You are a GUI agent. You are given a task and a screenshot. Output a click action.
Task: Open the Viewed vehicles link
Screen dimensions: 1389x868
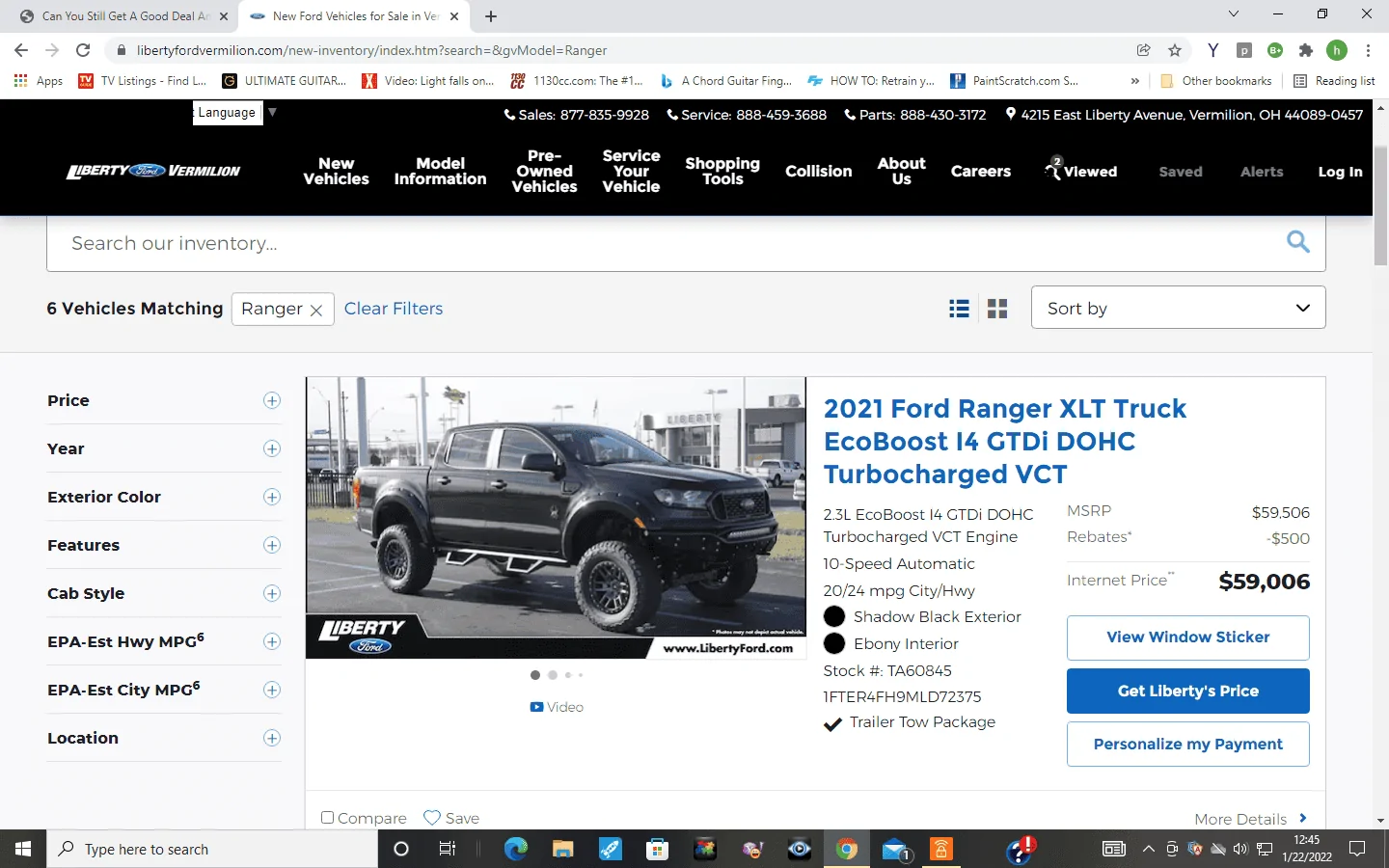click(x=1081, y=170)
